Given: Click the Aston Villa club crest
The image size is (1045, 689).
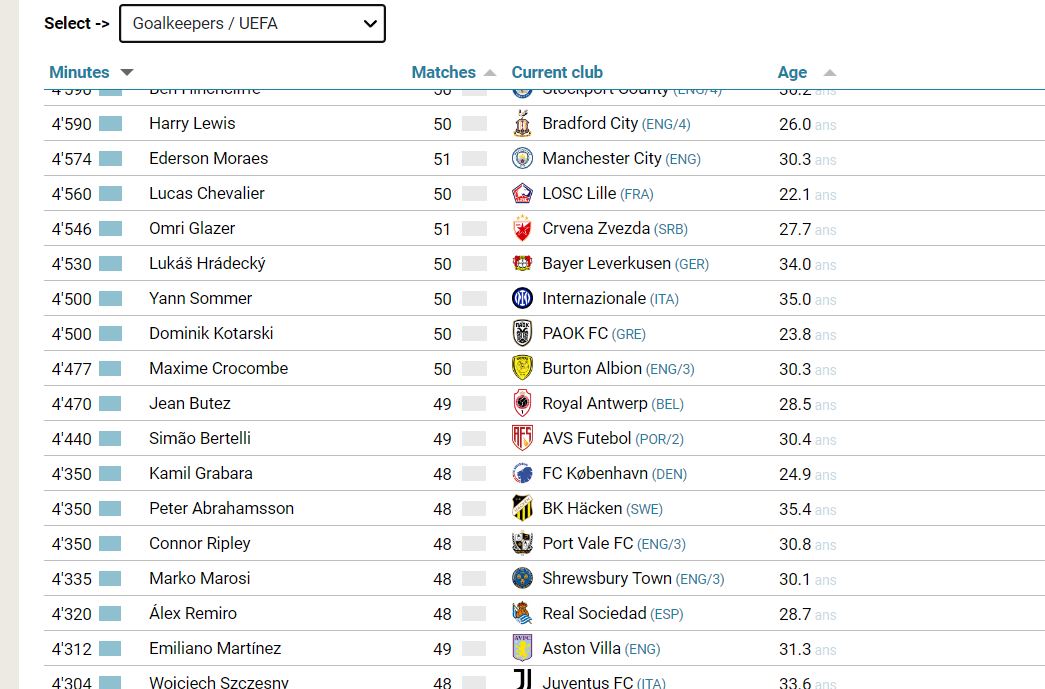Looking at the screenshot, I should click(522, 648).
